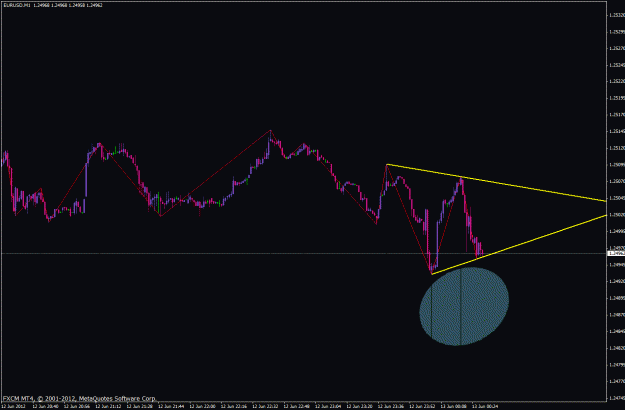
Task: Click the 12 Jun 23:52 time label
Action: [422, 406]
